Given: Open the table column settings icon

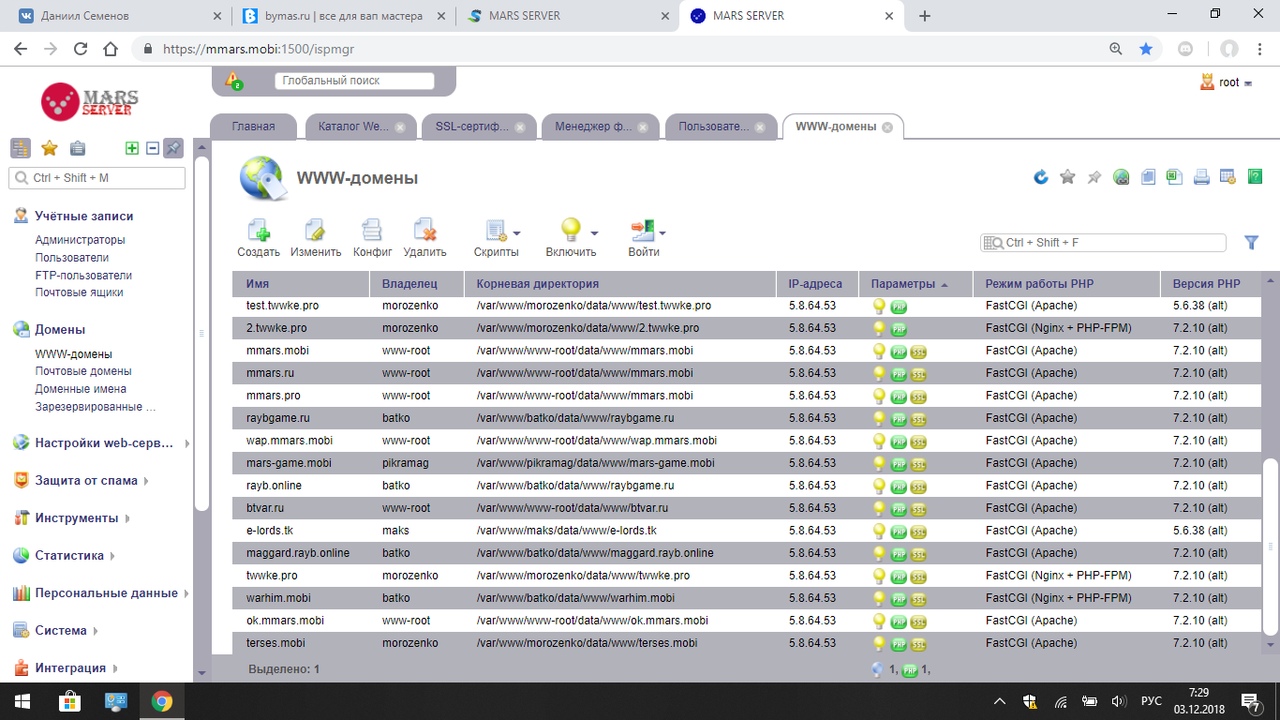Looking at the screenshot, I should pos(1227,177).
